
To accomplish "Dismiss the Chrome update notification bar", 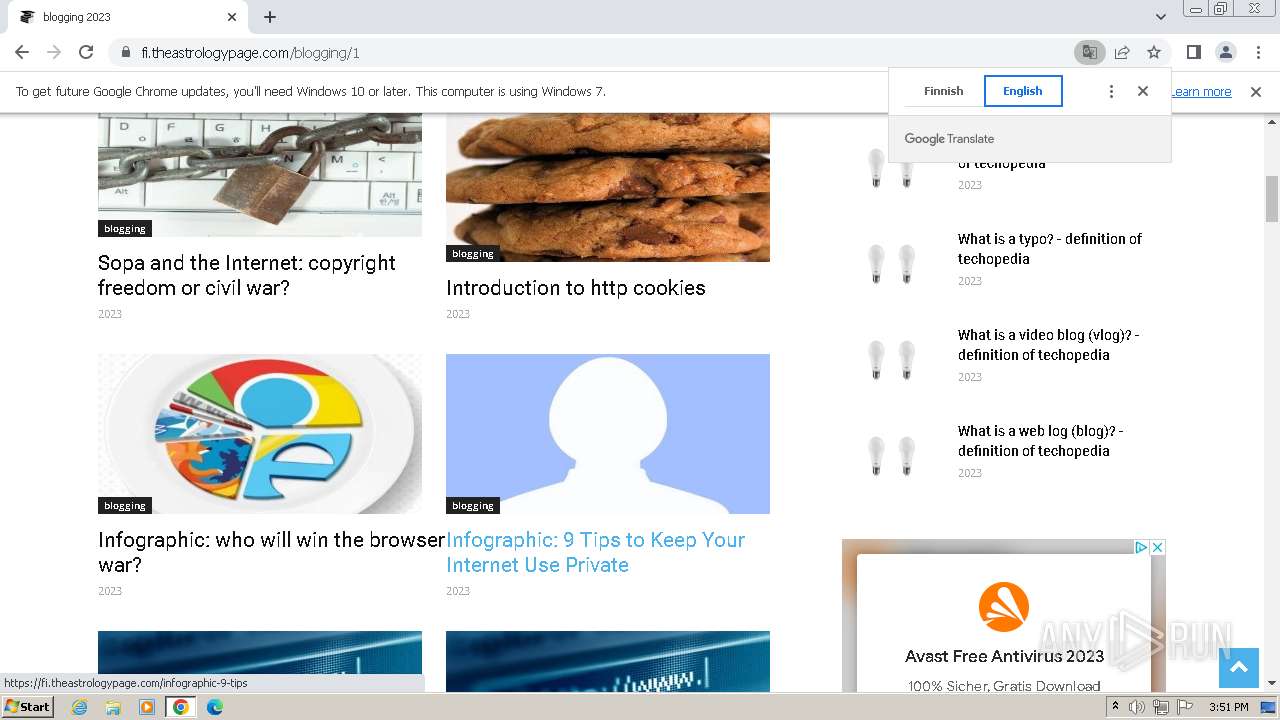I will 1256,91.
